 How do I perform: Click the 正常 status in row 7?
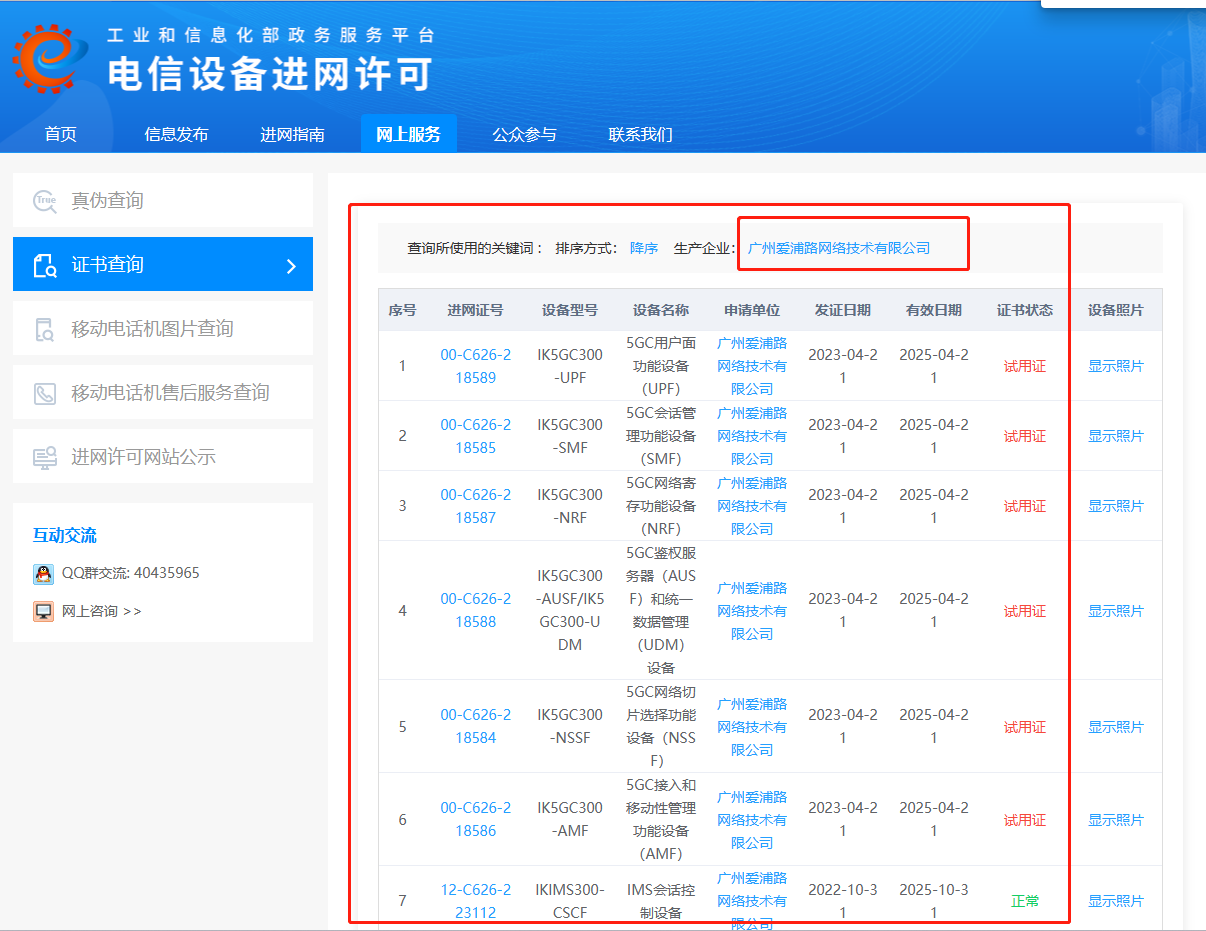1025,901
